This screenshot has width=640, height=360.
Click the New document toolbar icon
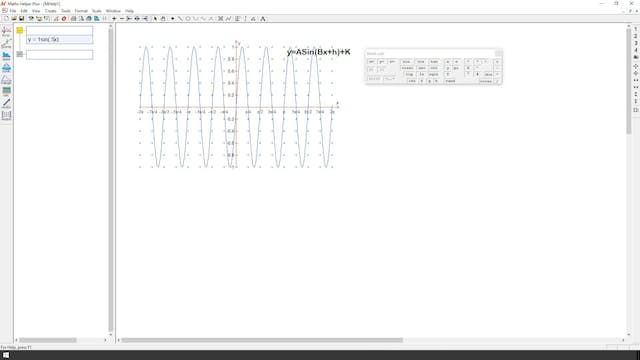coord(6,18)
